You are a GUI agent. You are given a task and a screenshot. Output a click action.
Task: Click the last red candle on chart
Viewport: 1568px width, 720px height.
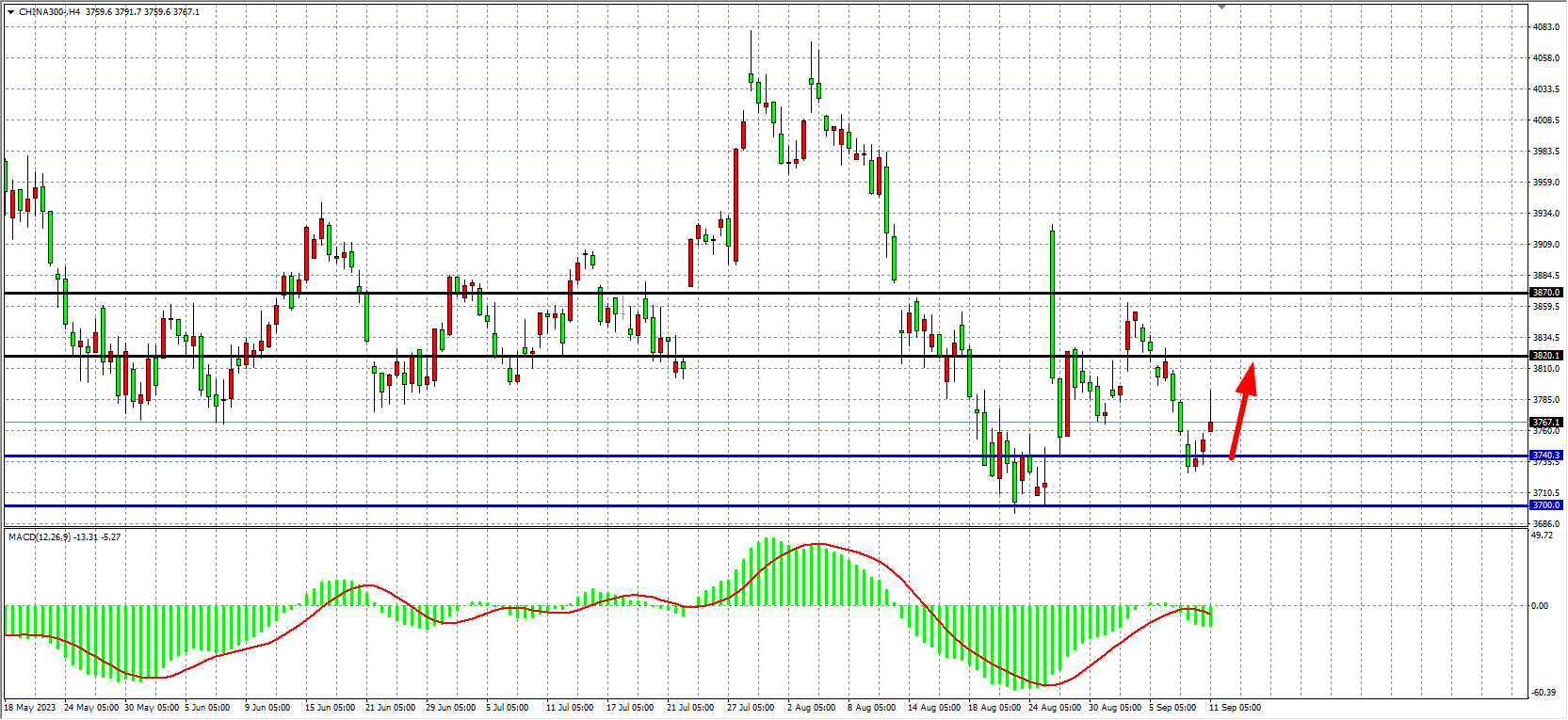coord(1210,426)
